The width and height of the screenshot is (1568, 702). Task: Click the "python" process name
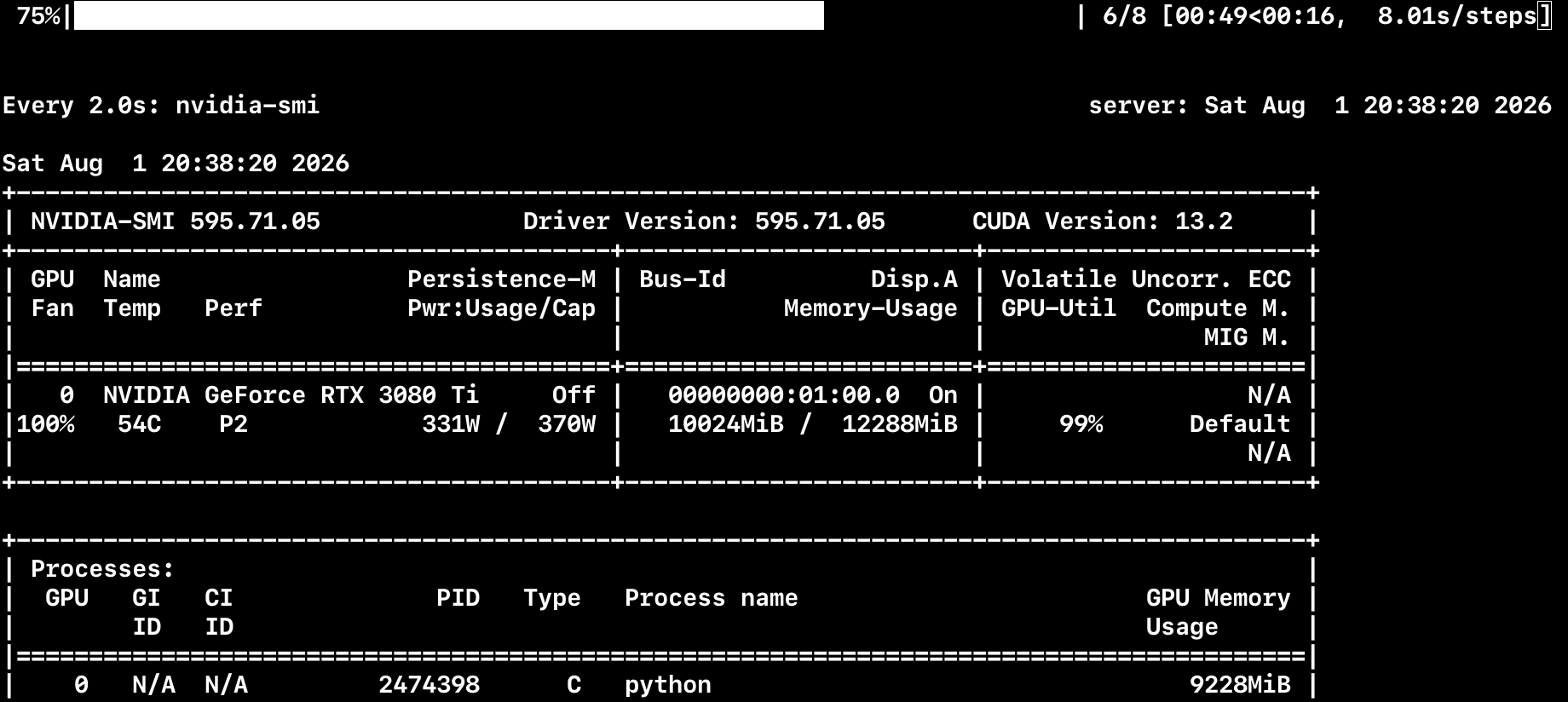point(668,684)
